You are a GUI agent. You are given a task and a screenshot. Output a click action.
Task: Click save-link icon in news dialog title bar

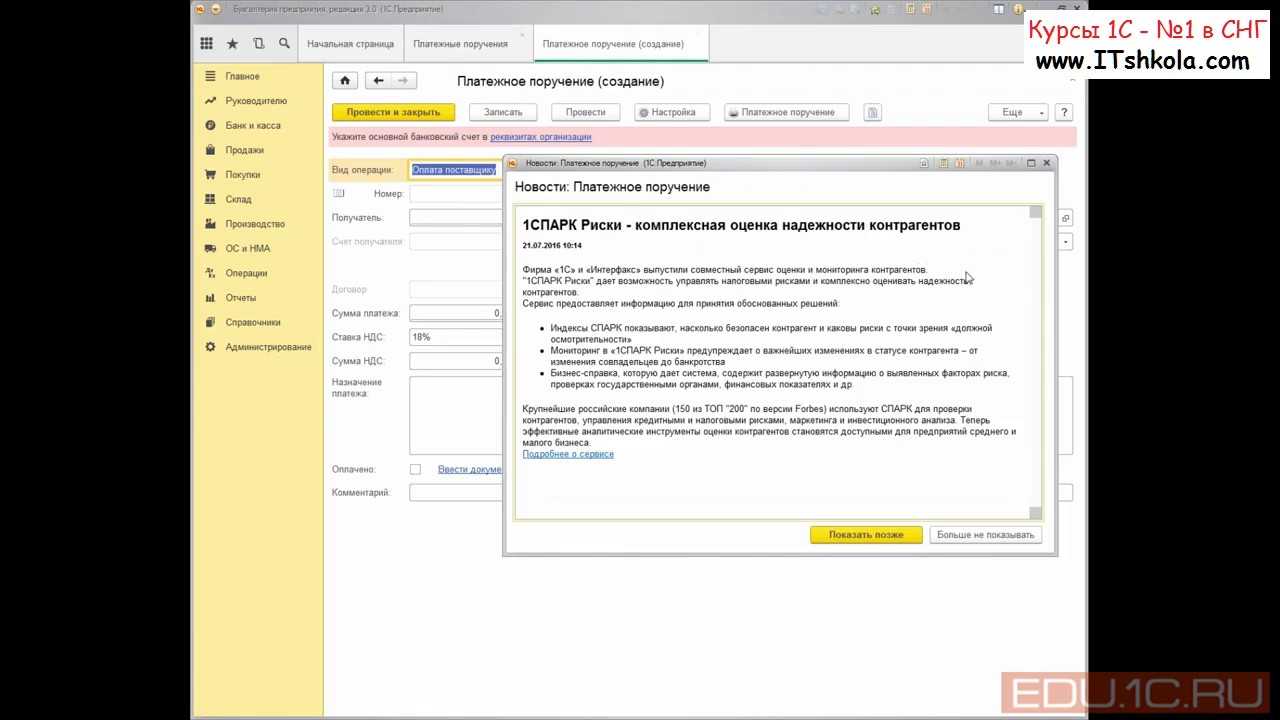pos(924,163)
